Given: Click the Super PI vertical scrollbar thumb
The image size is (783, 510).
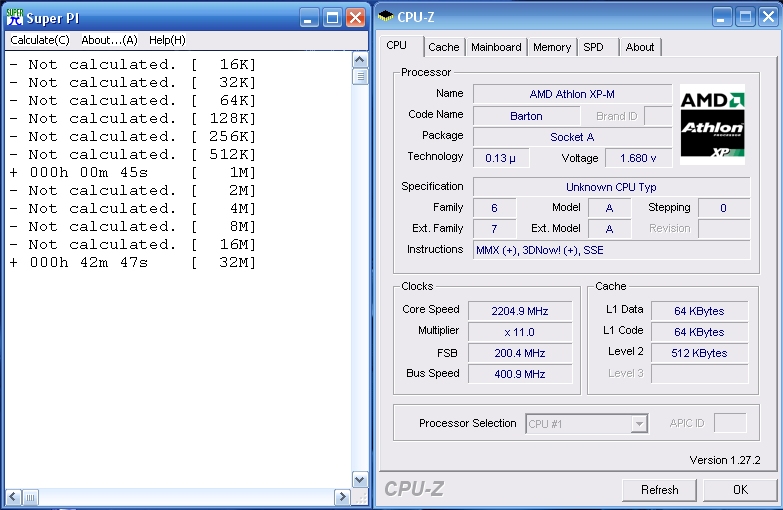Looking at the screenshot, I should click(x=360, y=76).
